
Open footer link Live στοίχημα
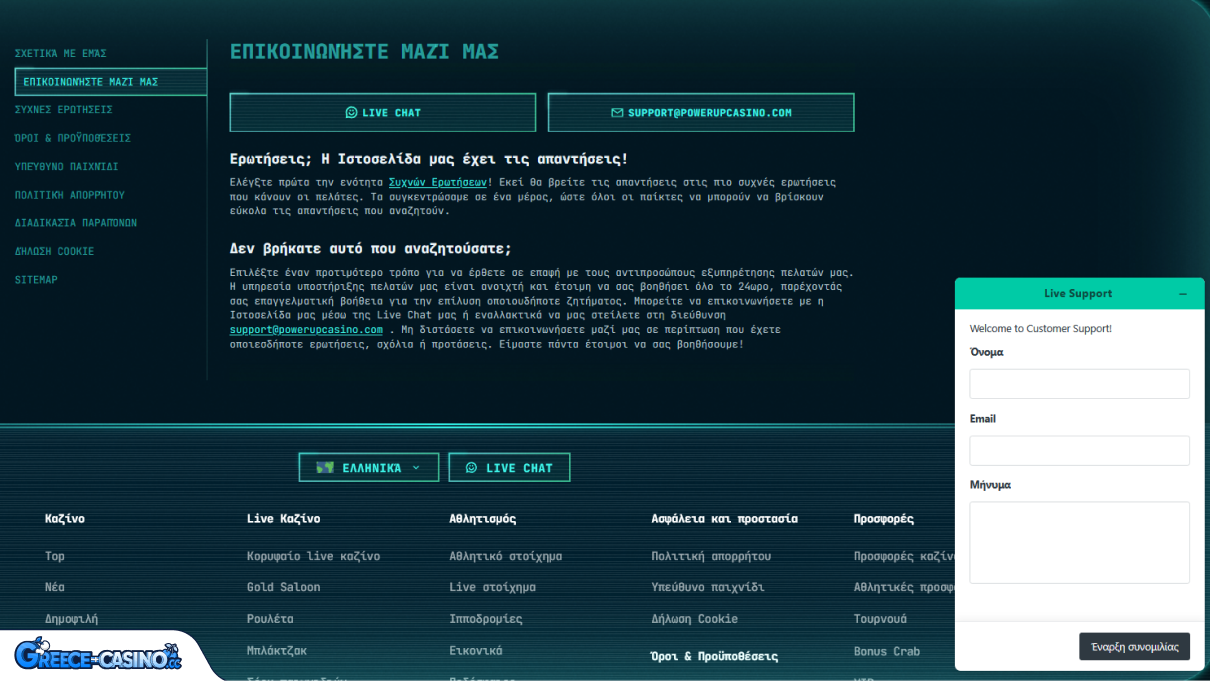click(x=493, y=587)
